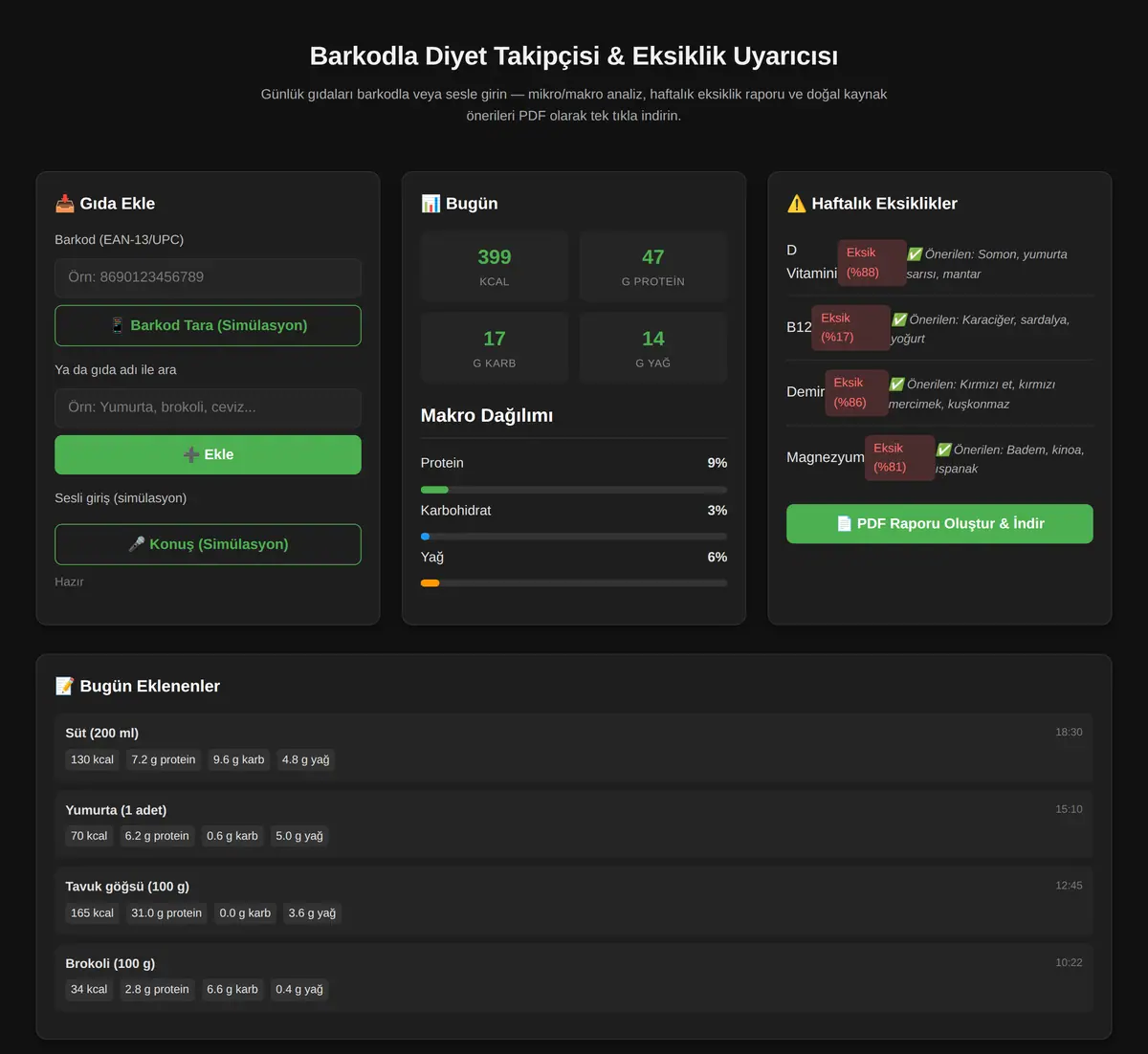This screenshot has width=1148, height=1054.
Task: Click the 3.6 g yağ tag
Action: click(312, 913)
